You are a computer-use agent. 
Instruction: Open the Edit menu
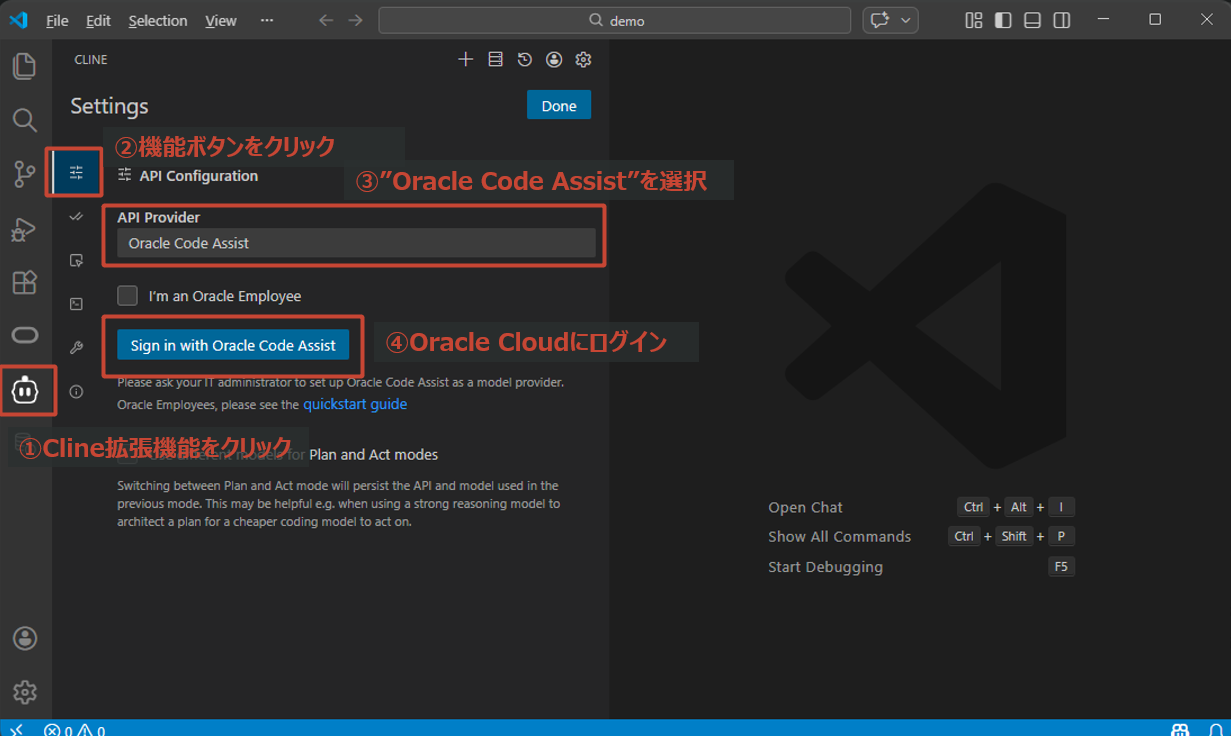[98, 20]
